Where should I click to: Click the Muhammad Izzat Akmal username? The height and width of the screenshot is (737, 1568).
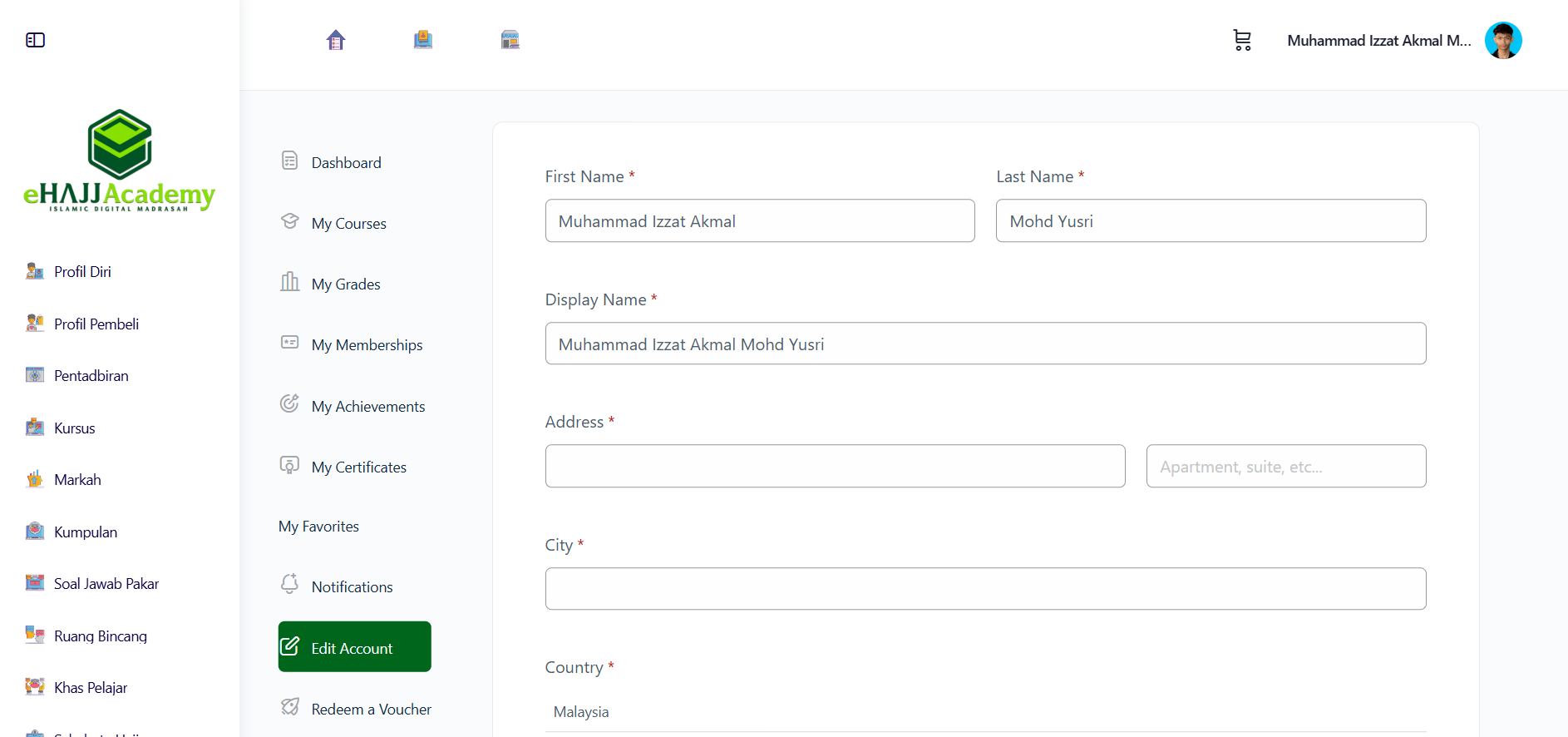tap(1379, 40)
